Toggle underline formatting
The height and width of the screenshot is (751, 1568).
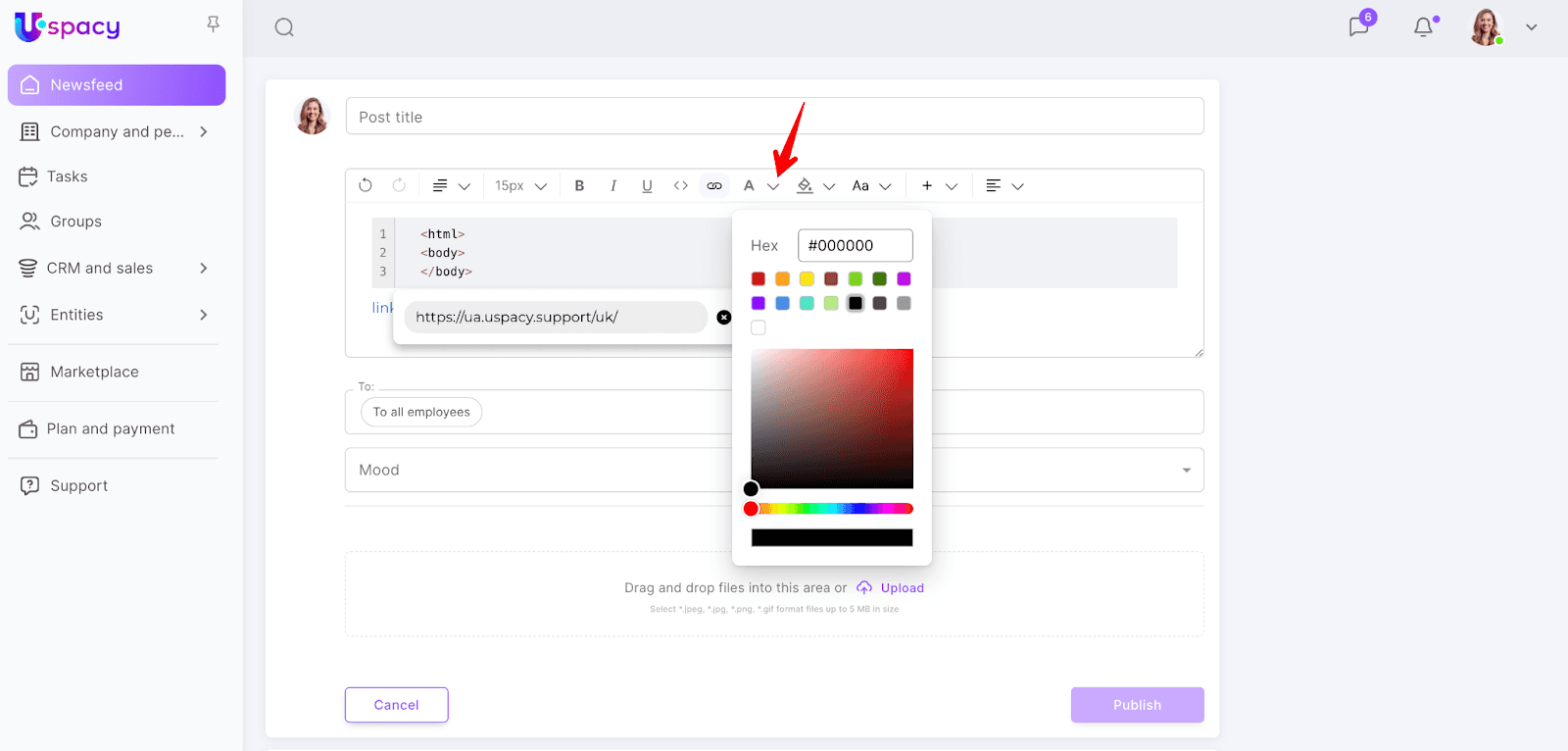[647, 185]
